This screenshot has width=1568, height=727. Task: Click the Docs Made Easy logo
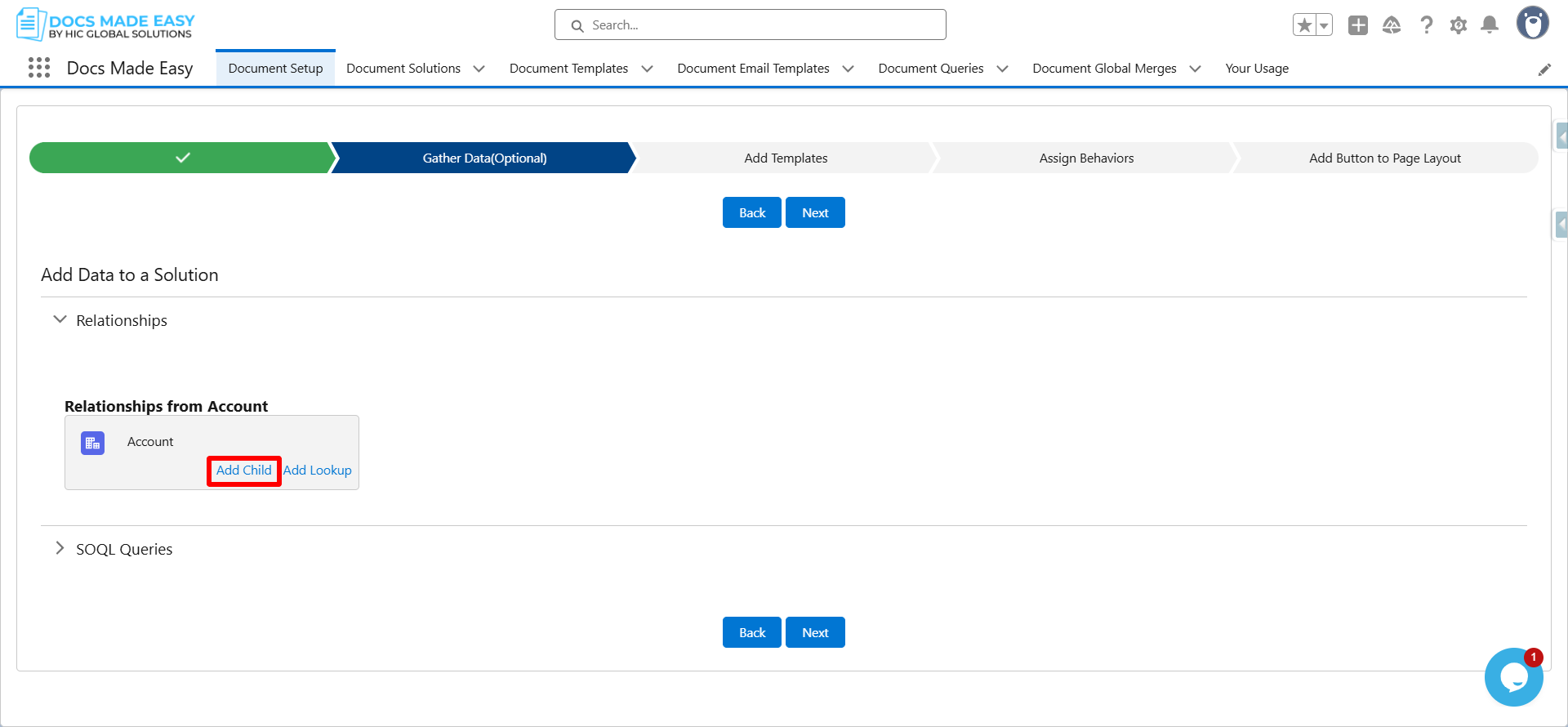105,25
